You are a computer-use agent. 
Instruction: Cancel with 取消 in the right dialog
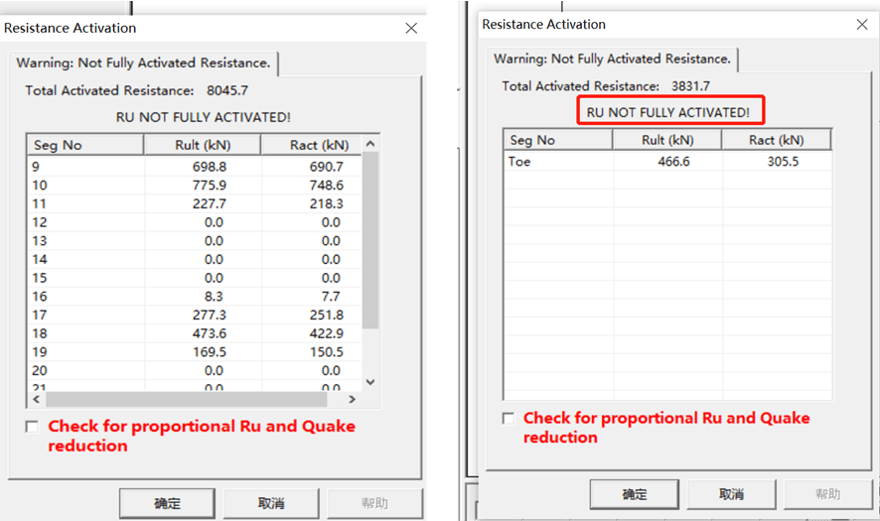pos(731,494)
